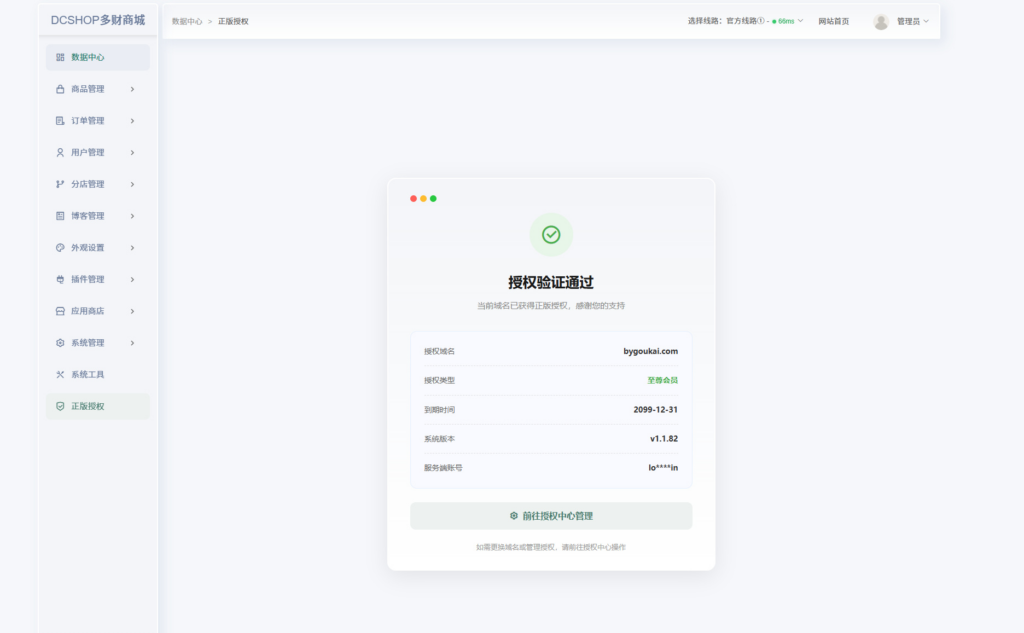The image size is (1024, 633).
Task: Click the 外观设置 palette icon
Action: (x=60, y=248)
